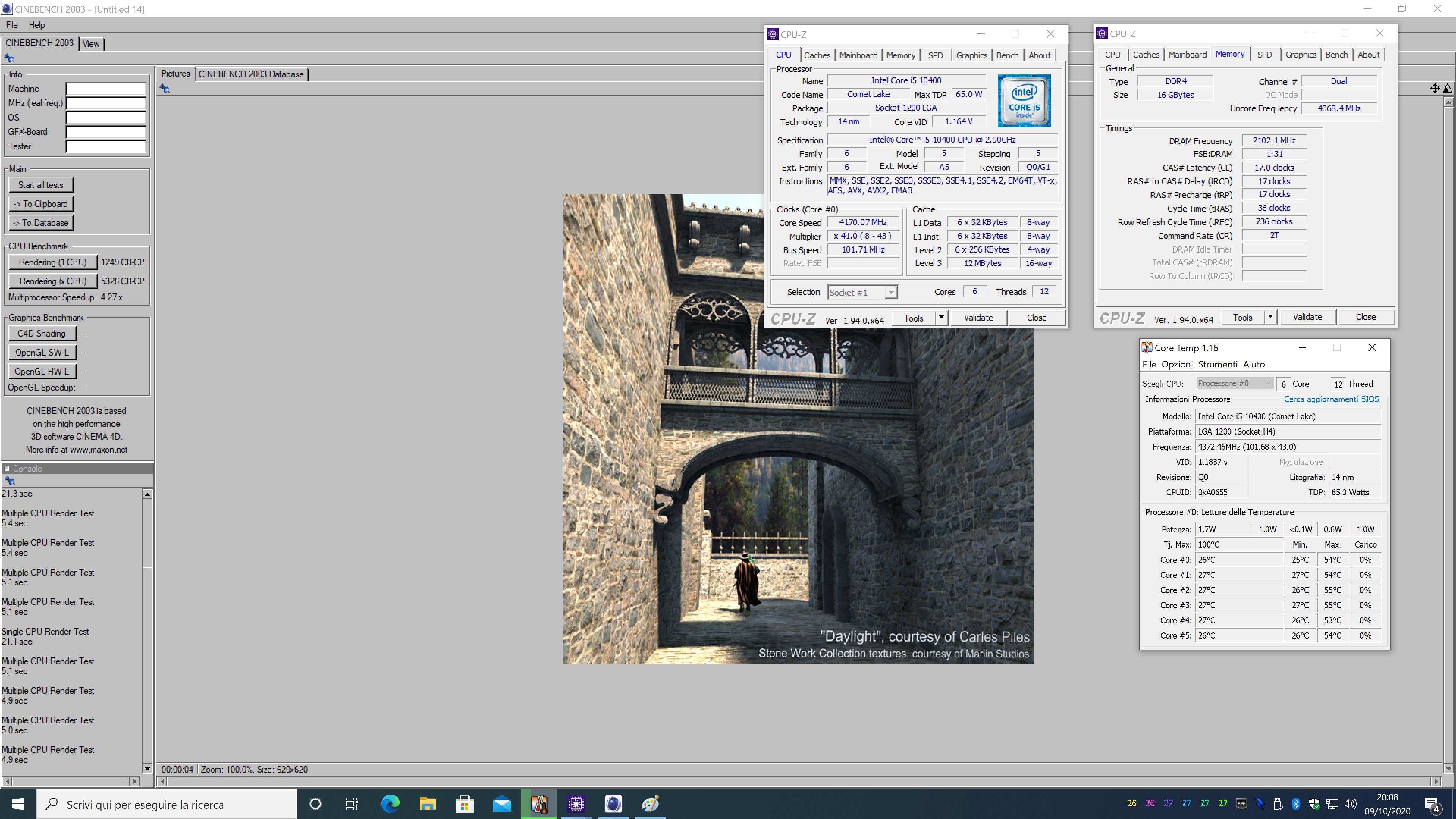Open the Windows Start menu
1456x819 pixels.
click(18, 804)
